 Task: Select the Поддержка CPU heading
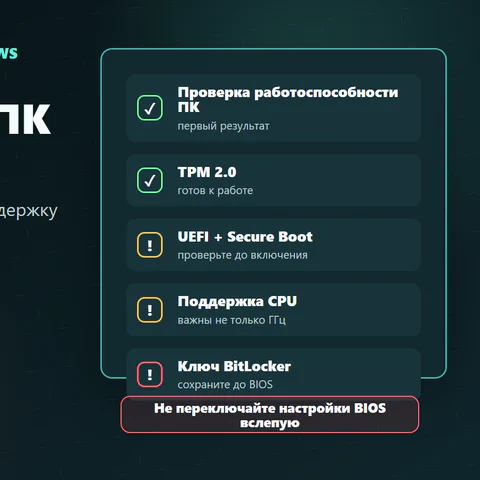[237, 301]
